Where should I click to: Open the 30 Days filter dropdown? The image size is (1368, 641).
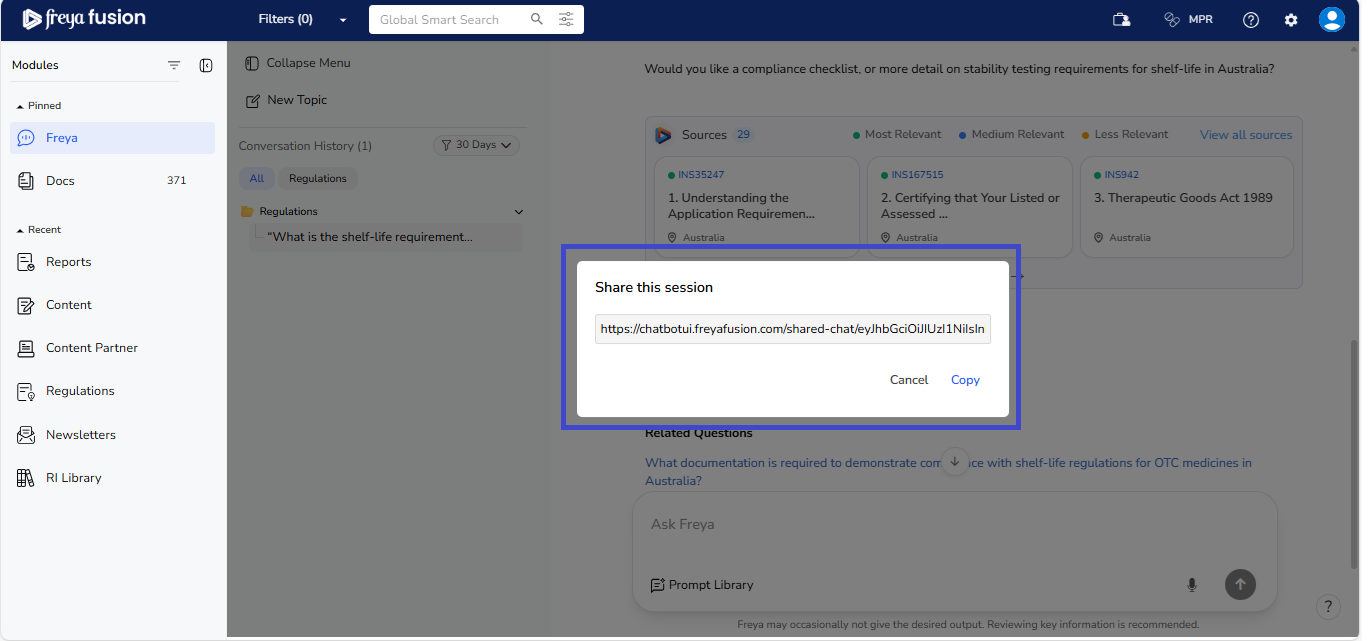476,146
